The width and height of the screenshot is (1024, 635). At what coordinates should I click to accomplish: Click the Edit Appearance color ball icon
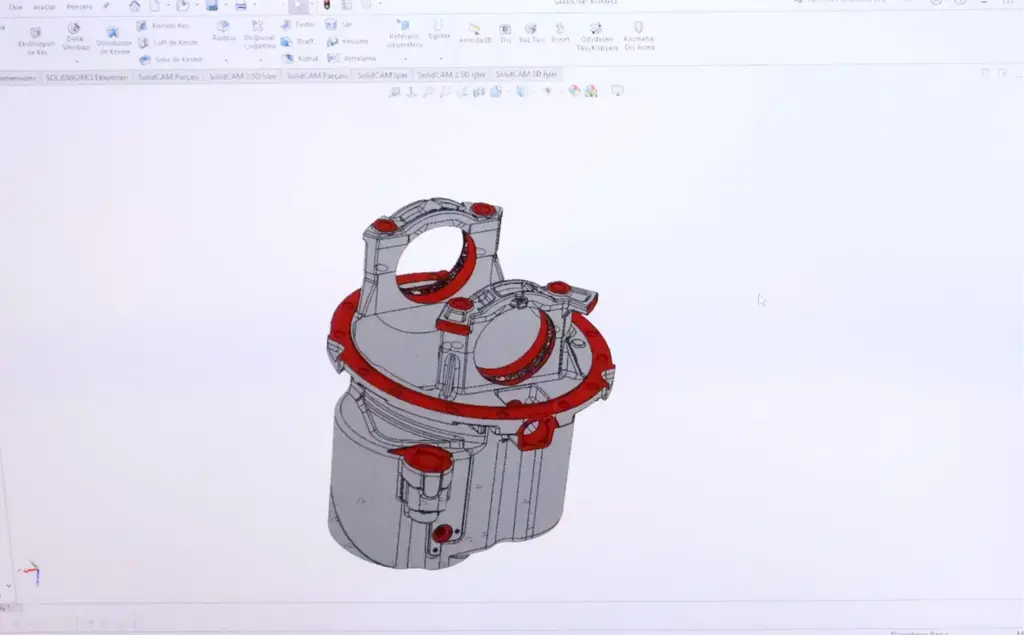click(574, 91)
